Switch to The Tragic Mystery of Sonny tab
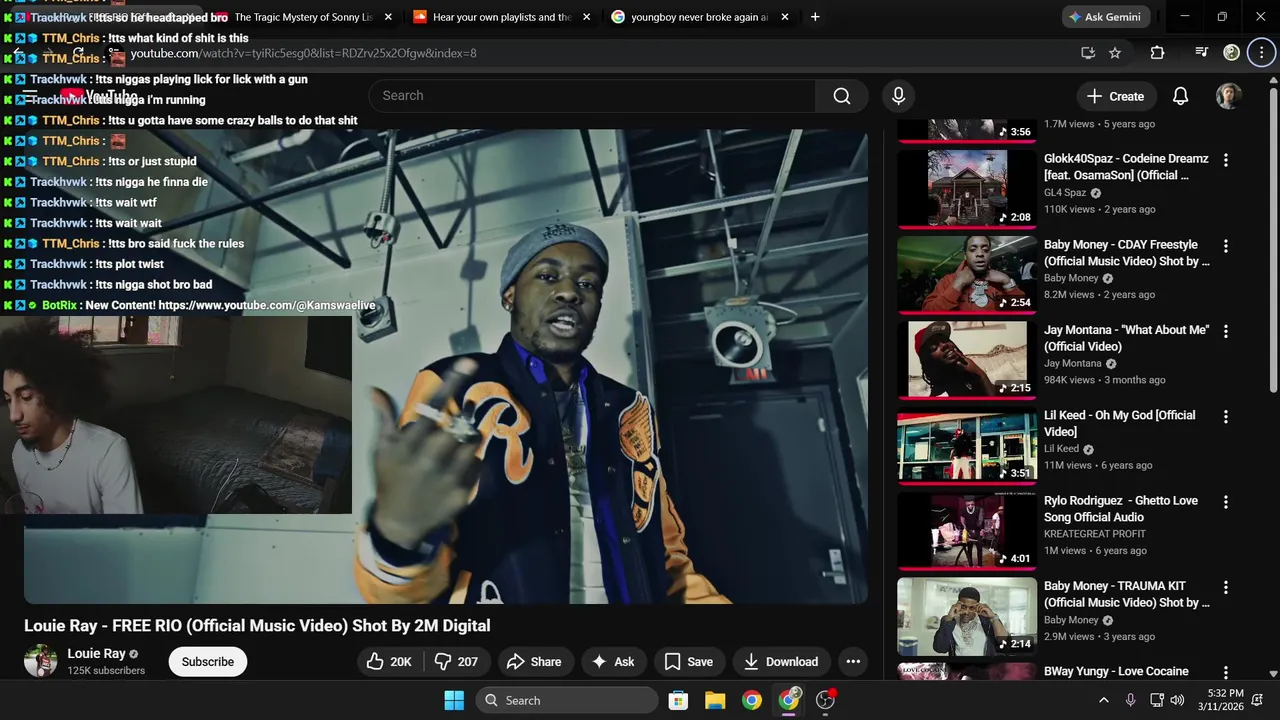1280x720 pixels. click(x=303, y=17)
